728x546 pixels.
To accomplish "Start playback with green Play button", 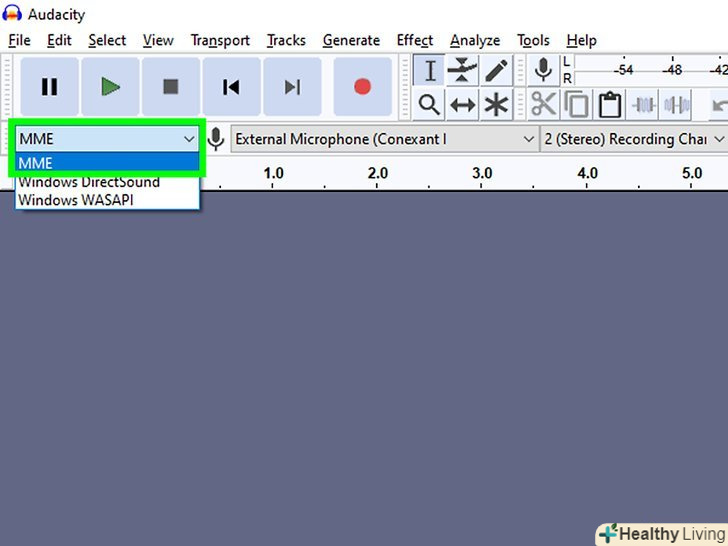I will point(110,87).
